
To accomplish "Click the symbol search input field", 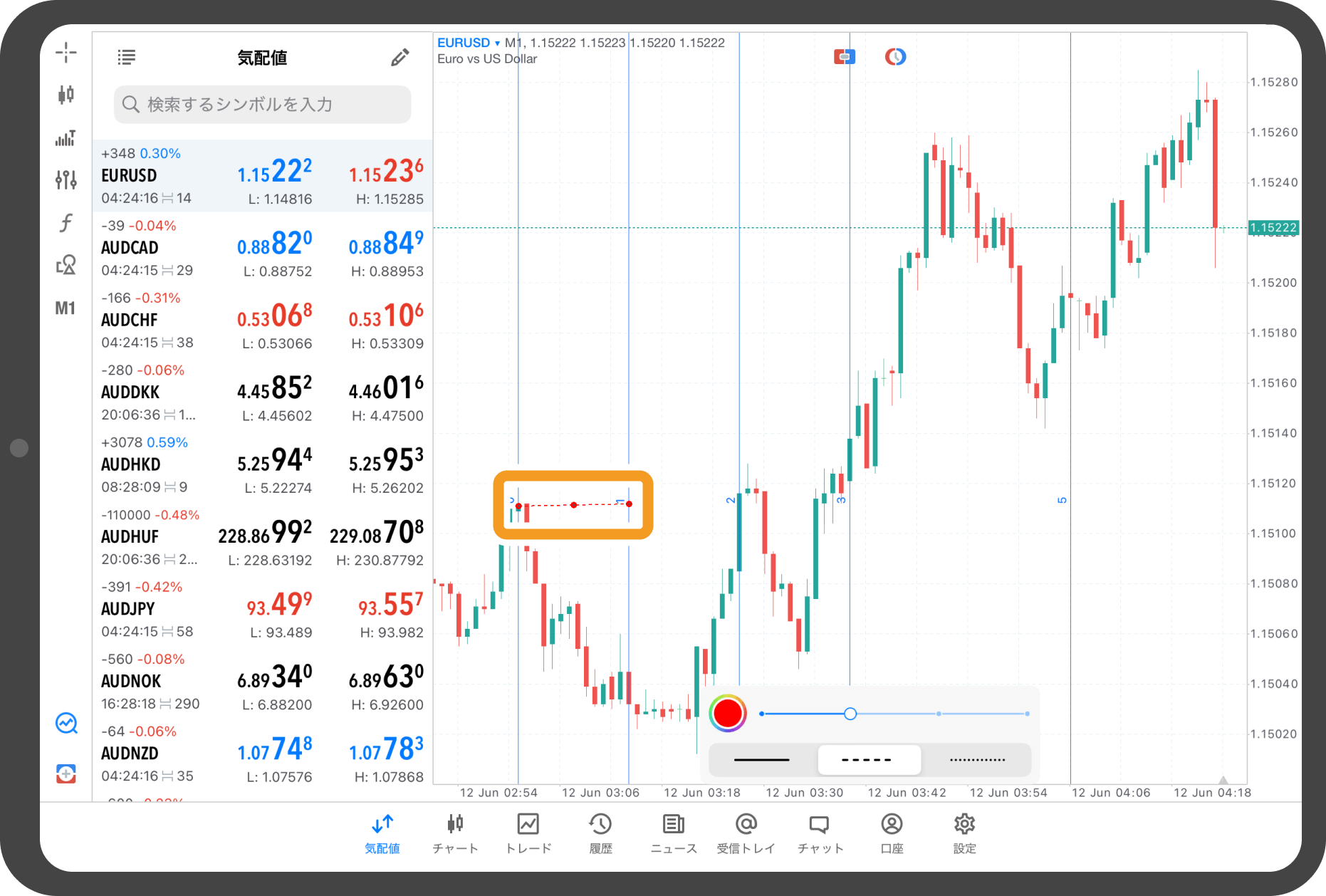I will pyautogui.click(x=262, y=105).
